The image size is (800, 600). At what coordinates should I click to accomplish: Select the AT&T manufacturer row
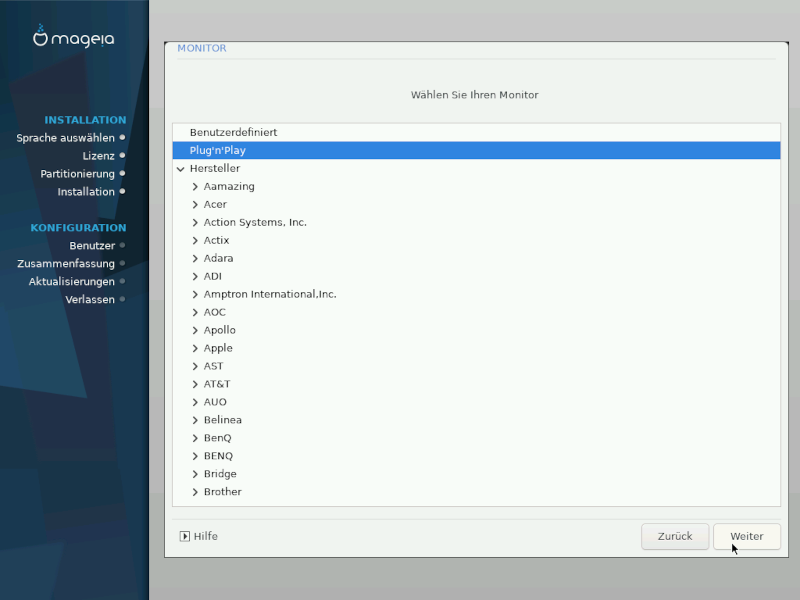[x=217, y=384]
